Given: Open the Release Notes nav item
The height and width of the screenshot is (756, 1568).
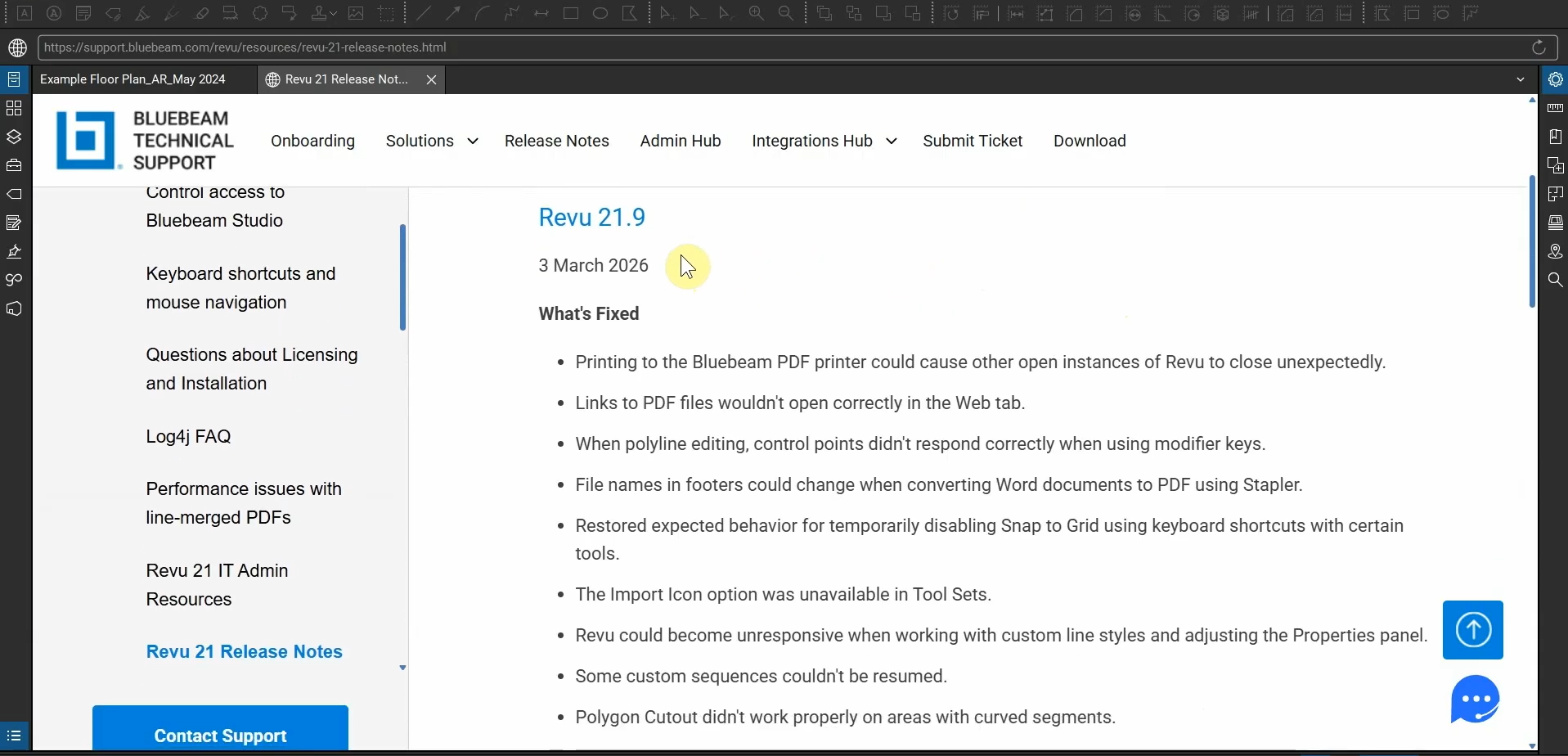Looking at the screenshot, I should click(x=556, y=141).
